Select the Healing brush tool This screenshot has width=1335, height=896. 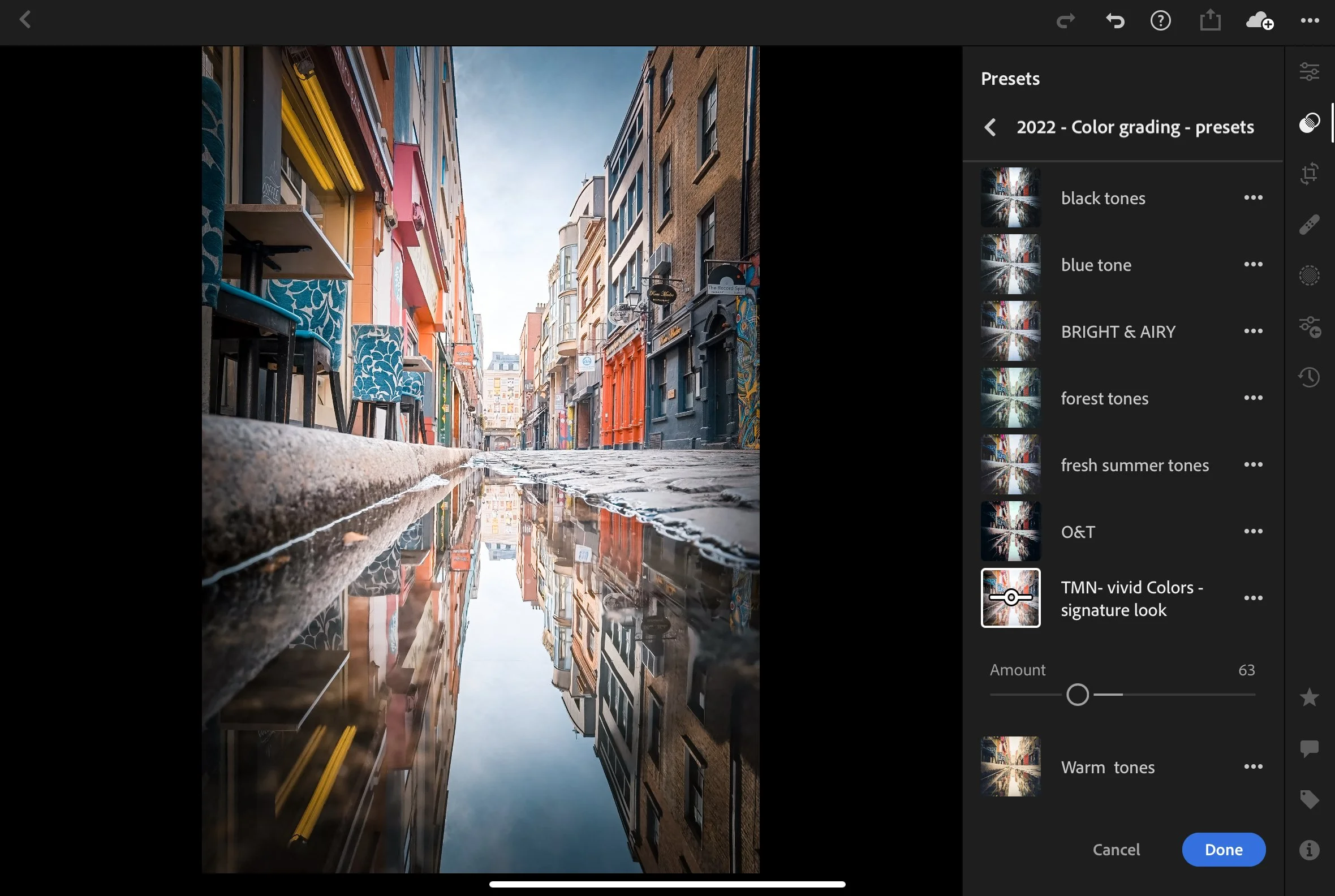pyautogui.click(x=1309, y=225)
